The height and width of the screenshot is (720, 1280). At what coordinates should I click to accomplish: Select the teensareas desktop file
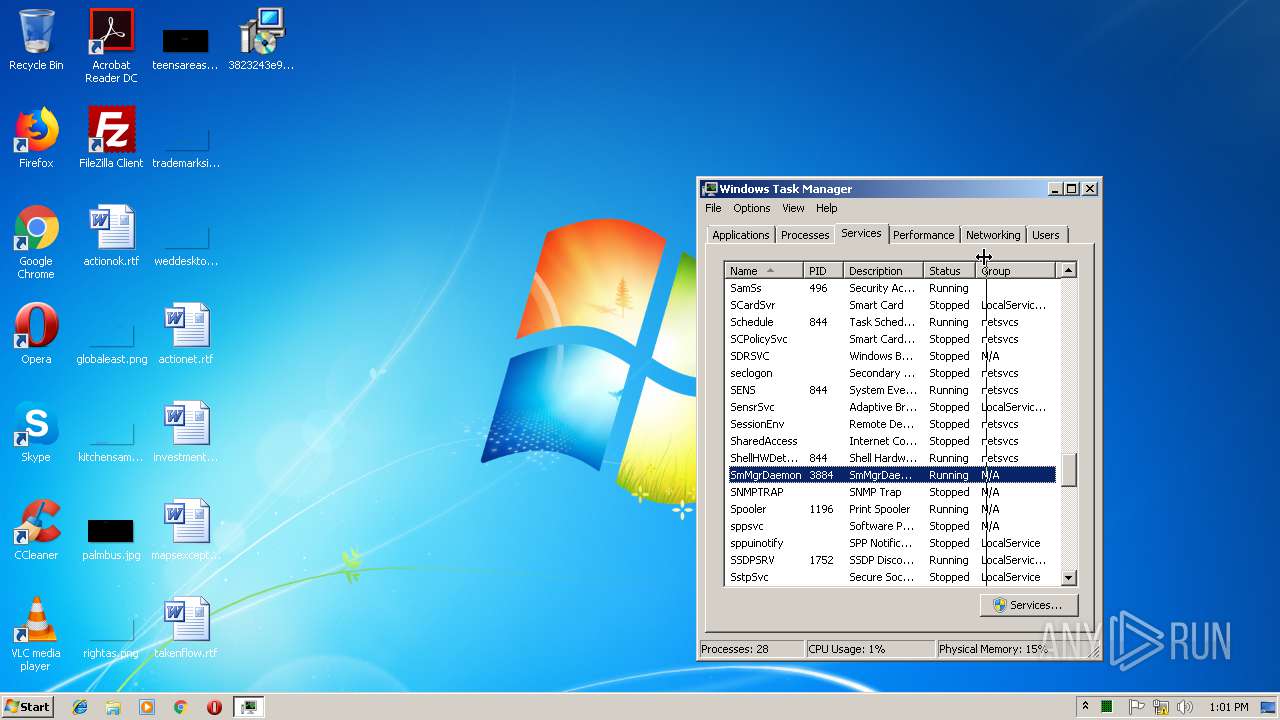185,48
